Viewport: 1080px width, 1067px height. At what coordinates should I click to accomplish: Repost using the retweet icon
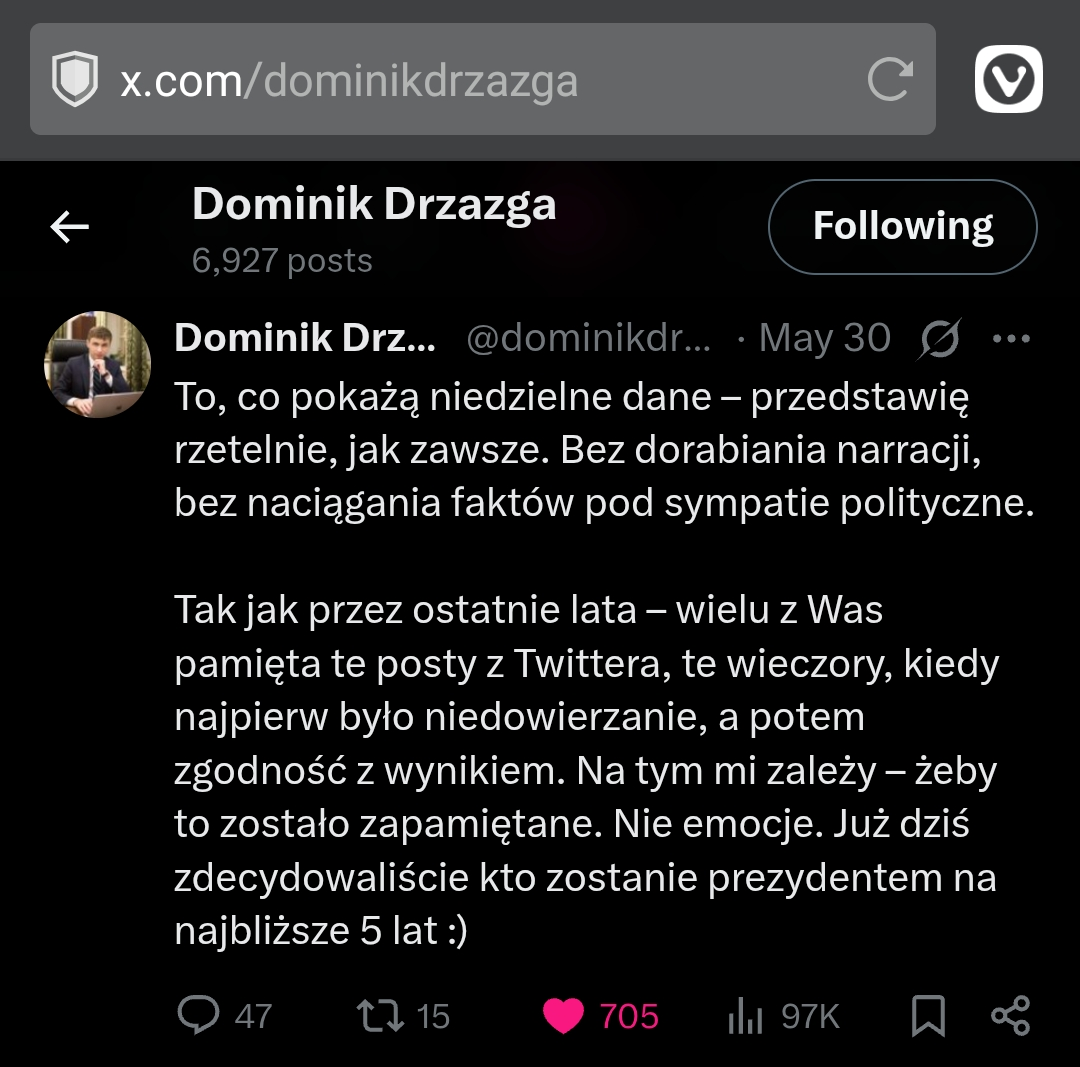(x=380, y=1015)
